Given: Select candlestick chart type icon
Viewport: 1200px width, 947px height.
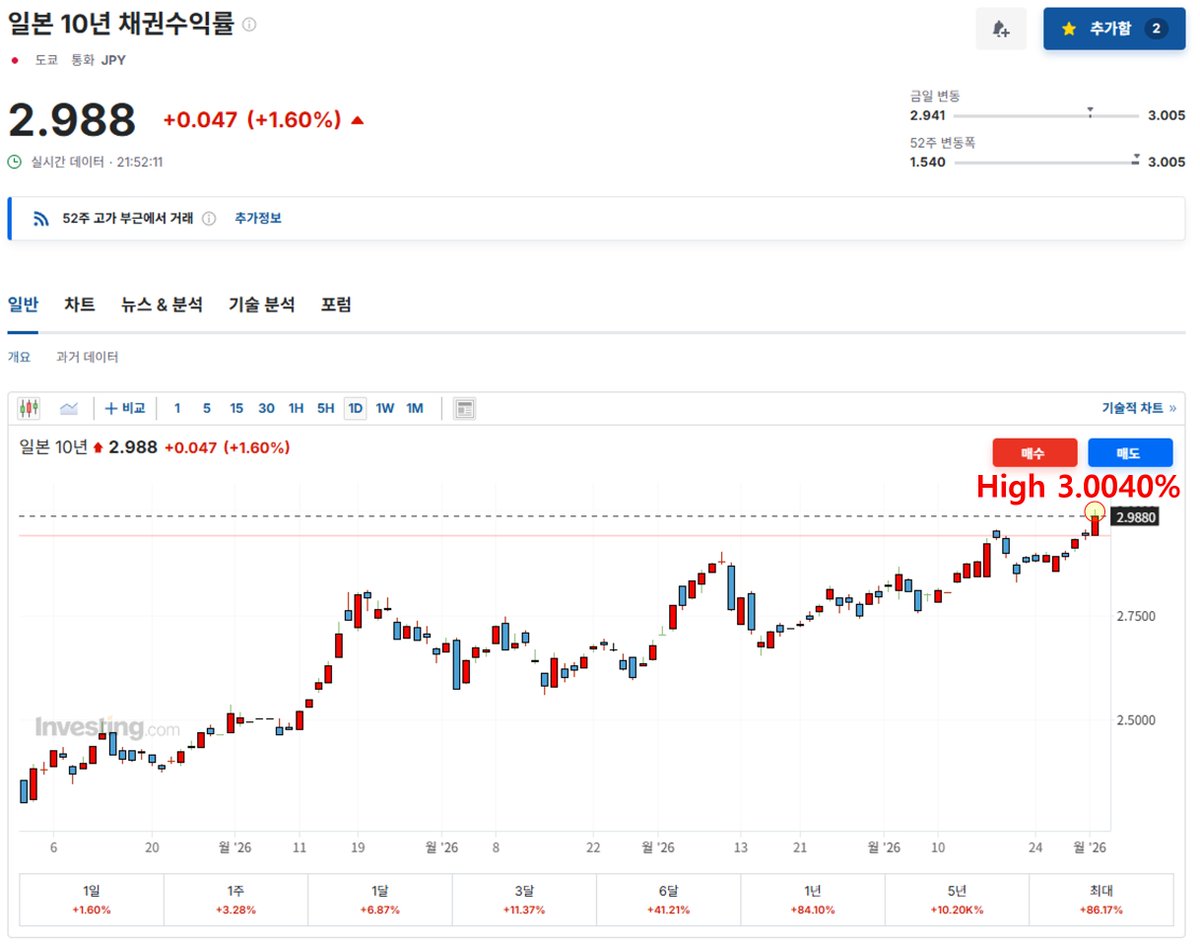Looking at the screenshot, I should click(x=29, y=408).
